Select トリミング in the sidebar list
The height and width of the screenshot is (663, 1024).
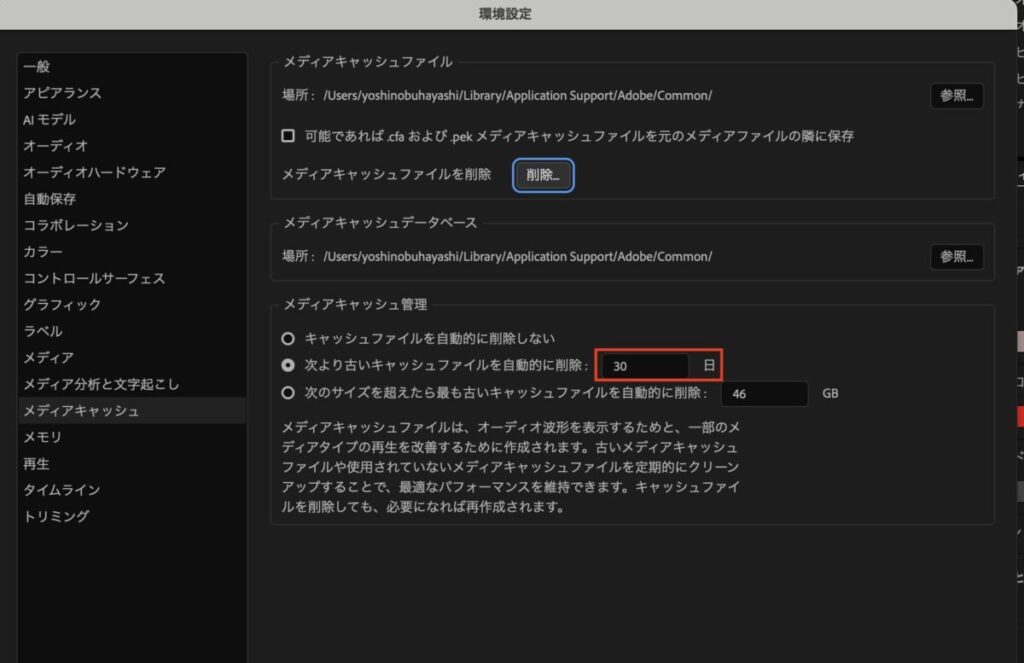[x=56, y=516]
